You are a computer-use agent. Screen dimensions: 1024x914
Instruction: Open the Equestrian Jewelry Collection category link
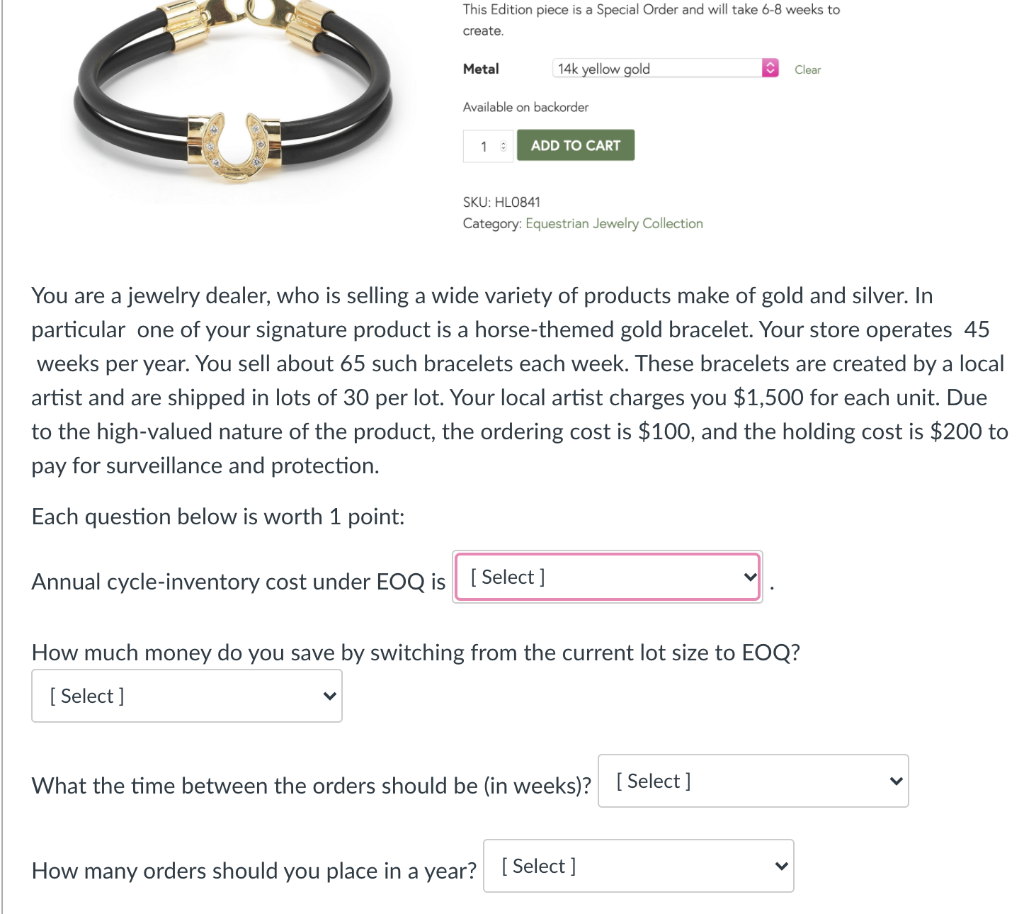[x=614, y=223]
